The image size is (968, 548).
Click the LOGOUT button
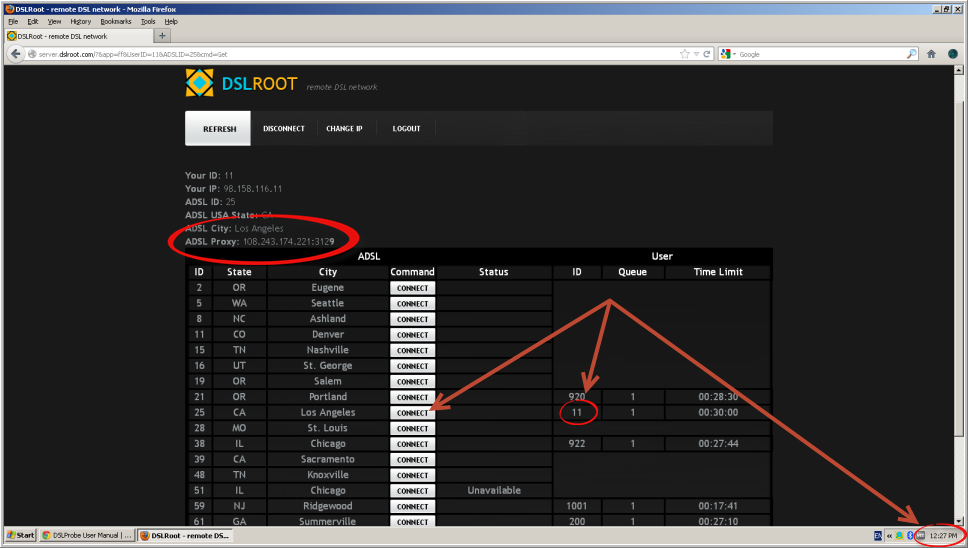pos(406,128)
